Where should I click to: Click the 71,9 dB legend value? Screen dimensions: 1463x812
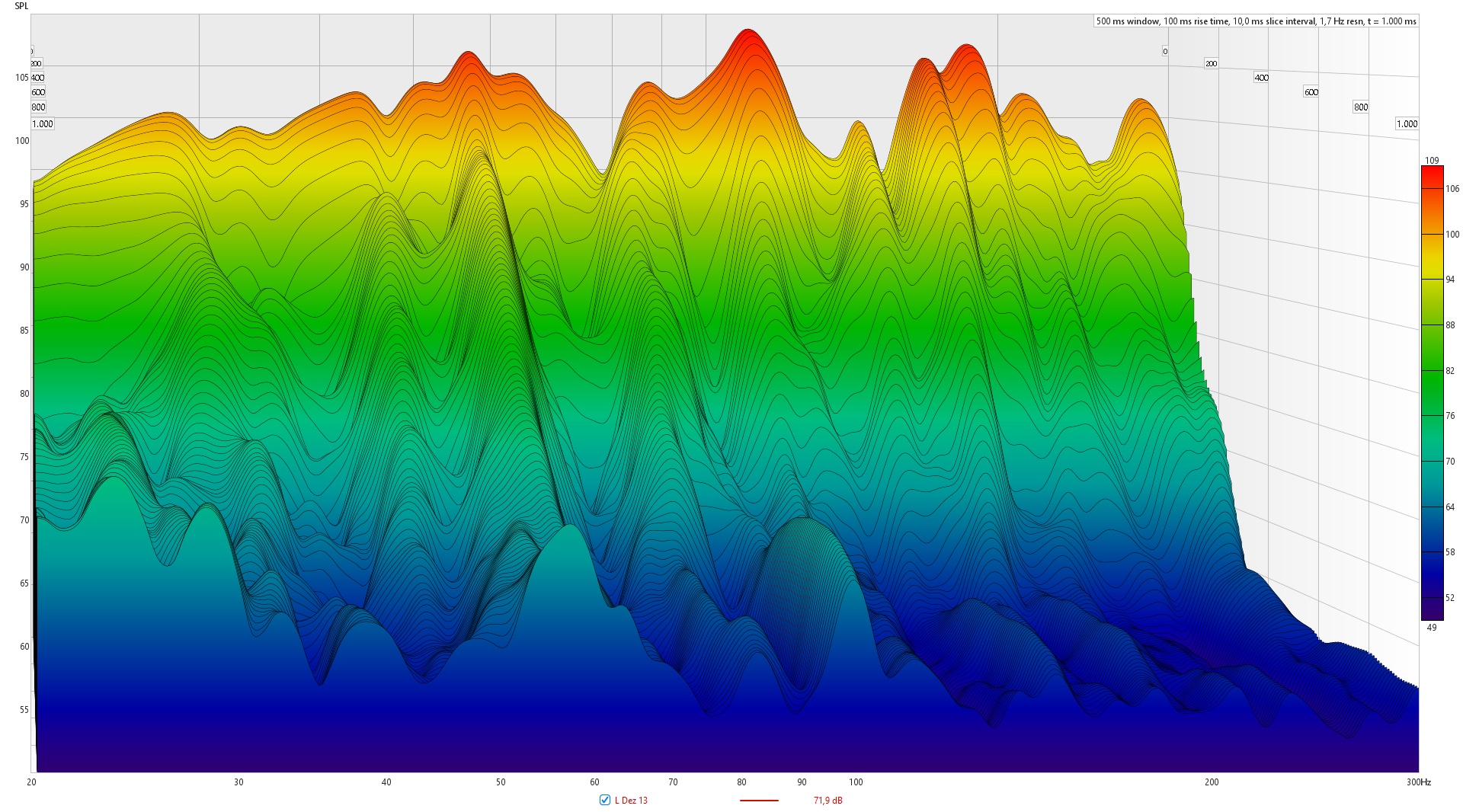pos(828,801)
